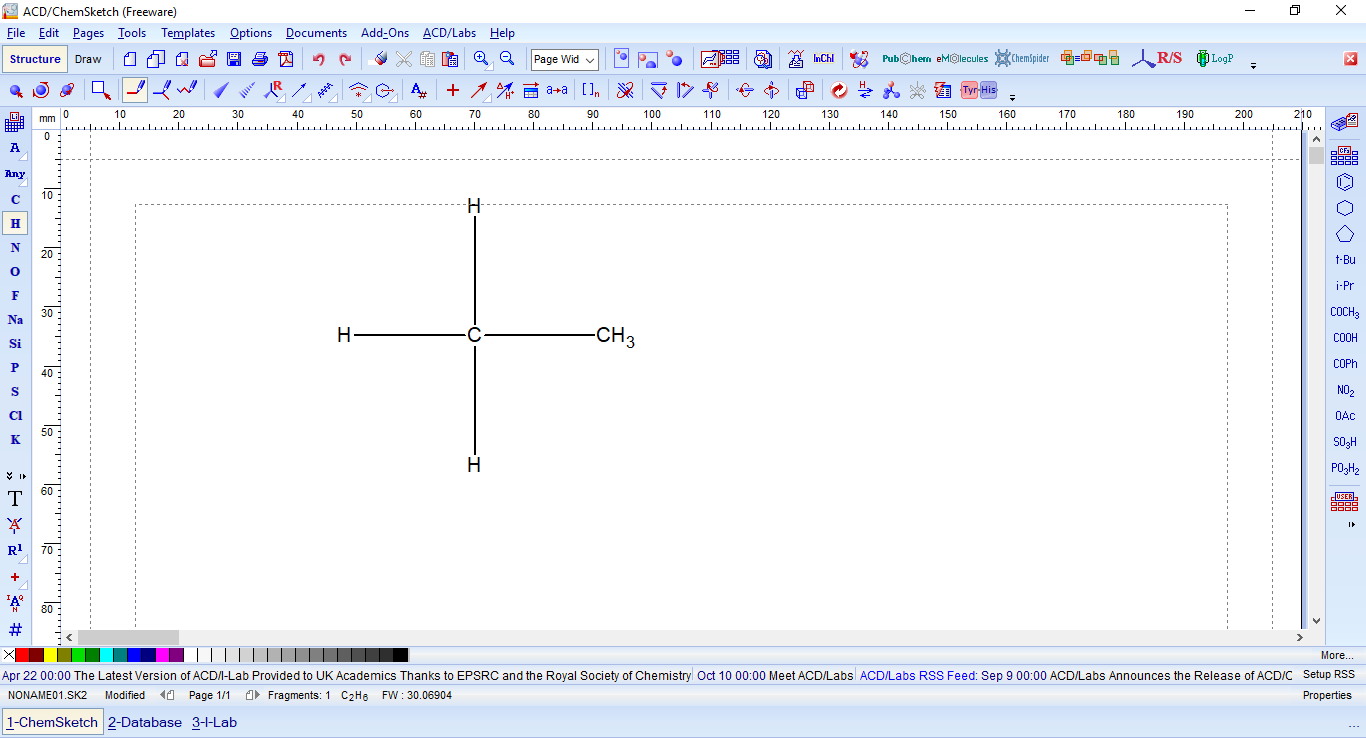The image size is (1366, 738).
Task: Select the Nitrogen atom button
Action: click(x=15, y=248)
